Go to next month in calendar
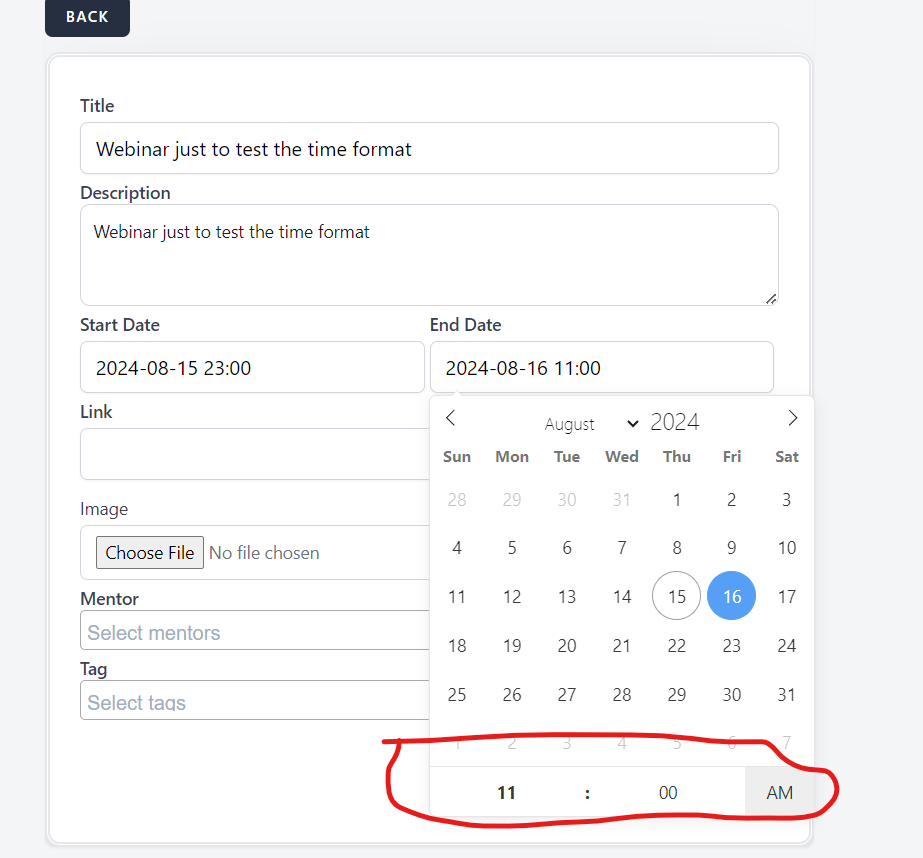 (x=792, y=418)
